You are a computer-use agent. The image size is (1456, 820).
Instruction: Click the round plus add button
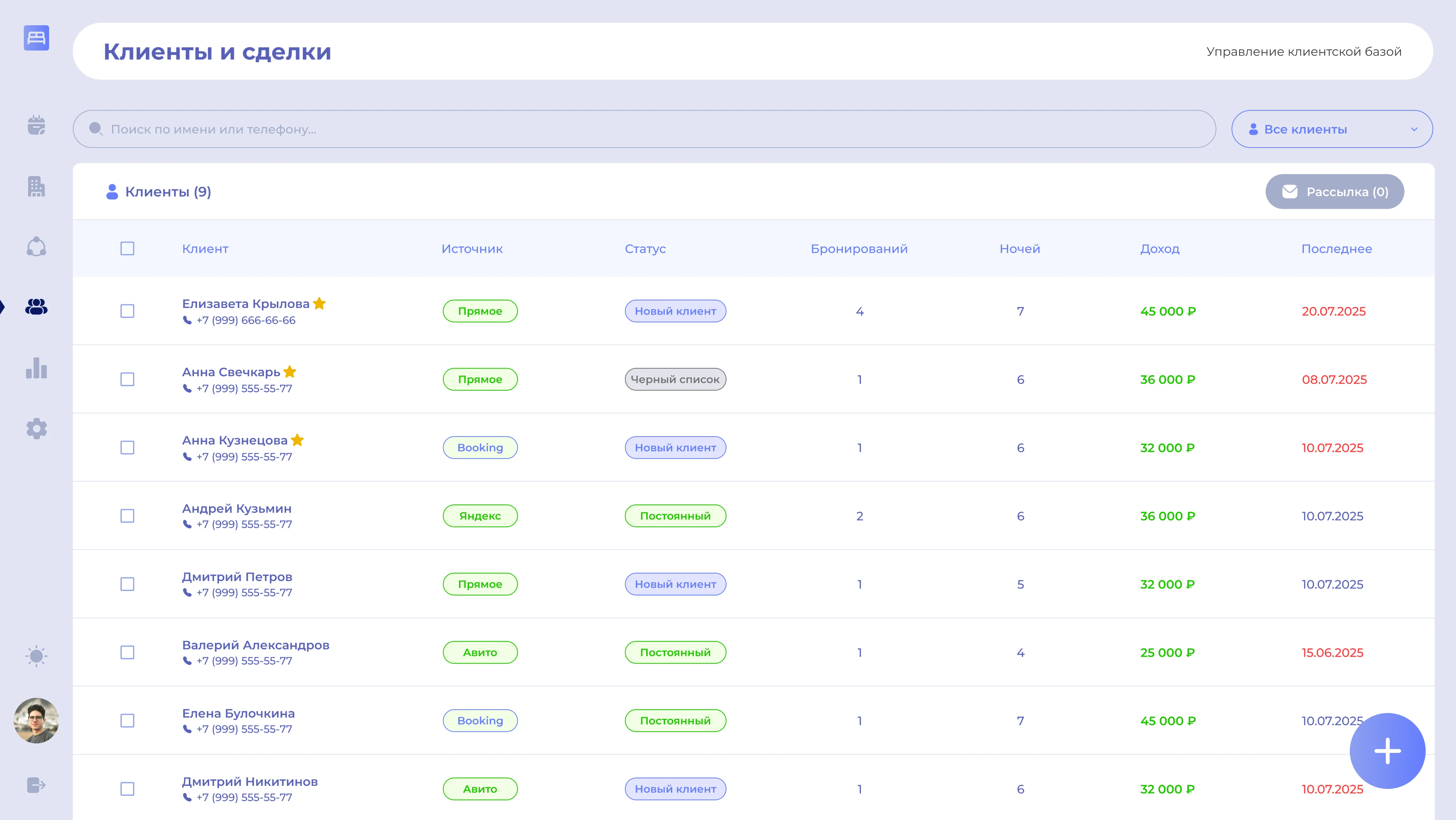(x=1387, y=751)
